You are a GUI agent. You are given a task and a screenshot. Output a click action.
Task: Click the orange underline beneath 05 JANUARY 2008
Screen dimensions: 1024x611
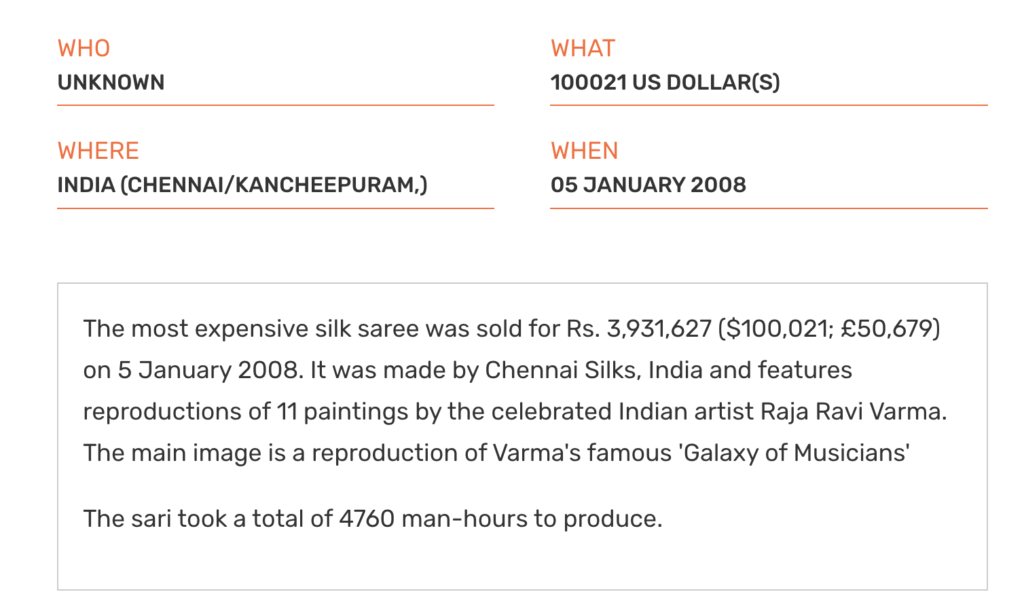pyautogui.click(x=769, y=208)
